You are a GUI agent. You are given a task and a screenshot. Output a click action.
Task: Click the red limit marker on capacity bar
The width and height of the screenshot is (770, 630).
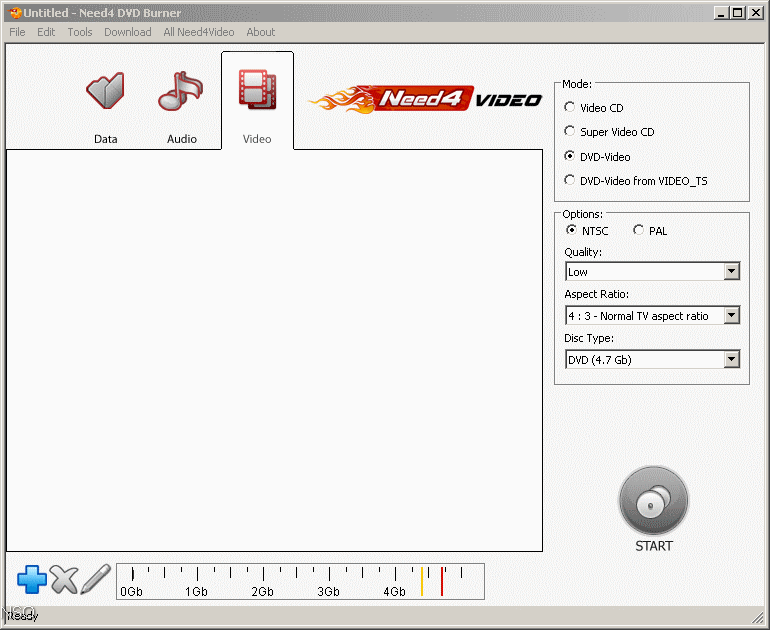point(442,581)
